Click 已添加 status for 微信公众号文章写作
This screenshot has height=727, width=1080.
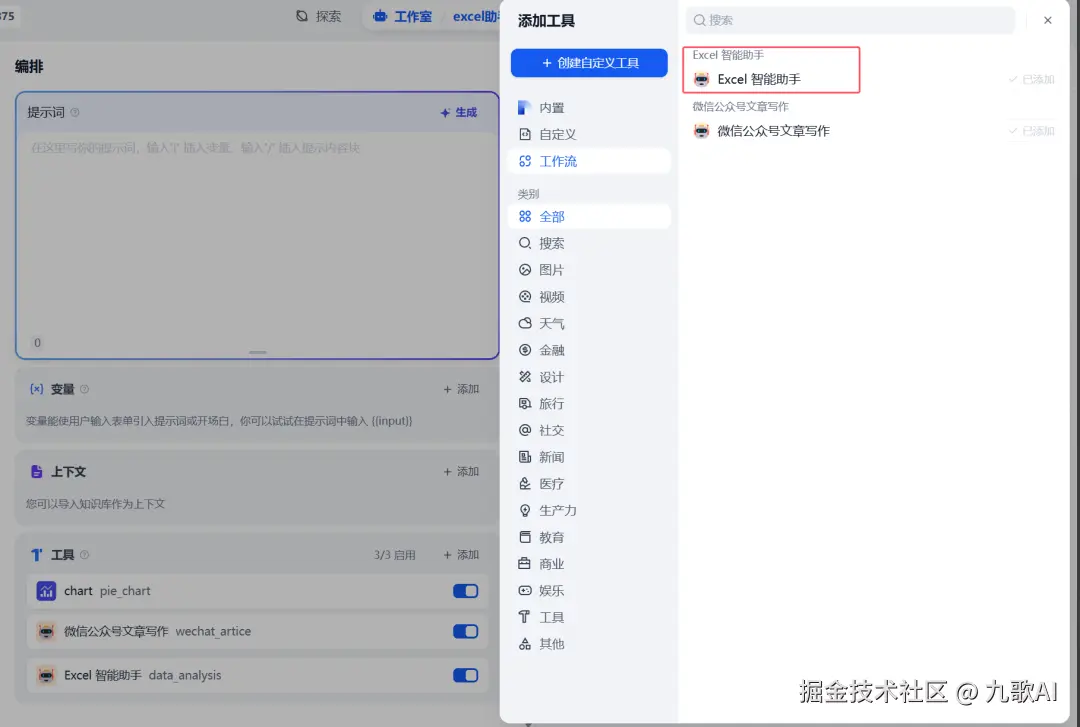point(1032,131)
